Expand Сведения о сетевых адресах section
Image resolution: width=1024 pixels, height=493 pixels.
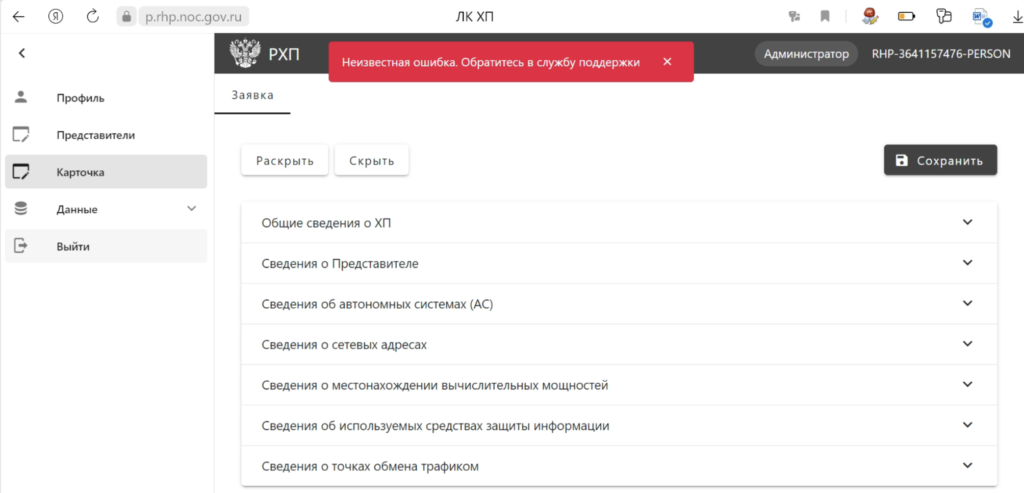point(966,344)
